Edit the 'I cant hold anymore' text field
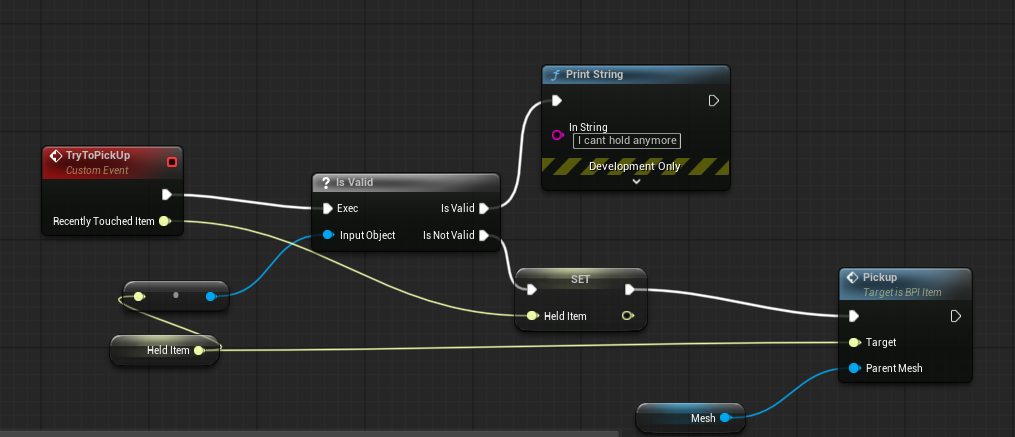 [627, 140]
